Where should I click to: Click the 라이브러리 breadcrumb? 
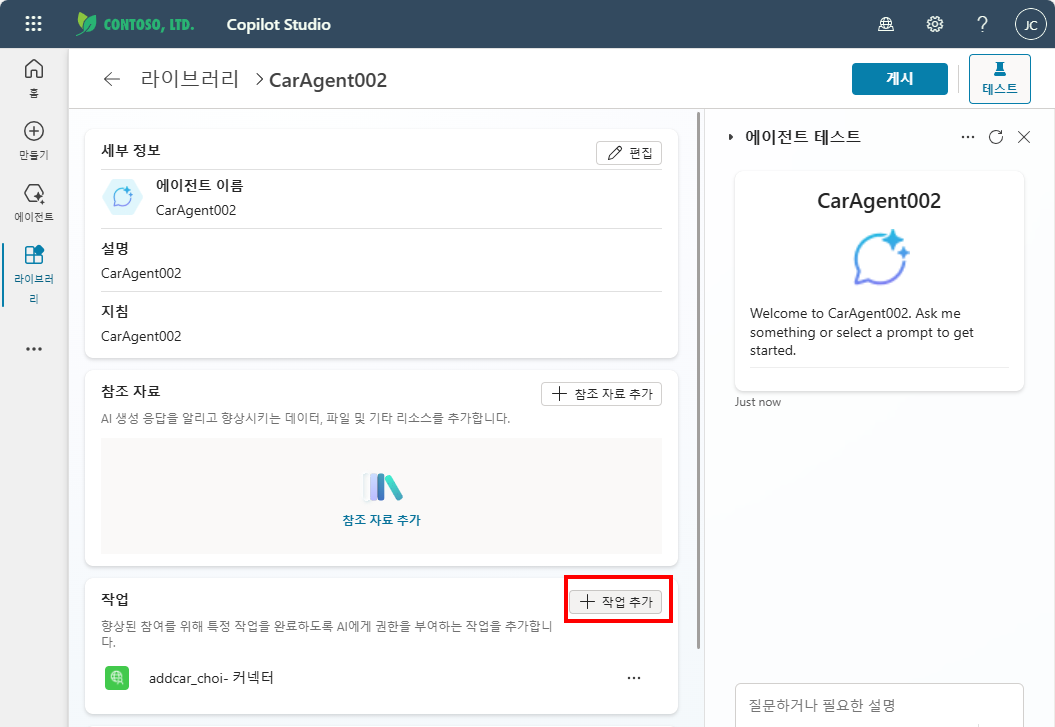190,79
